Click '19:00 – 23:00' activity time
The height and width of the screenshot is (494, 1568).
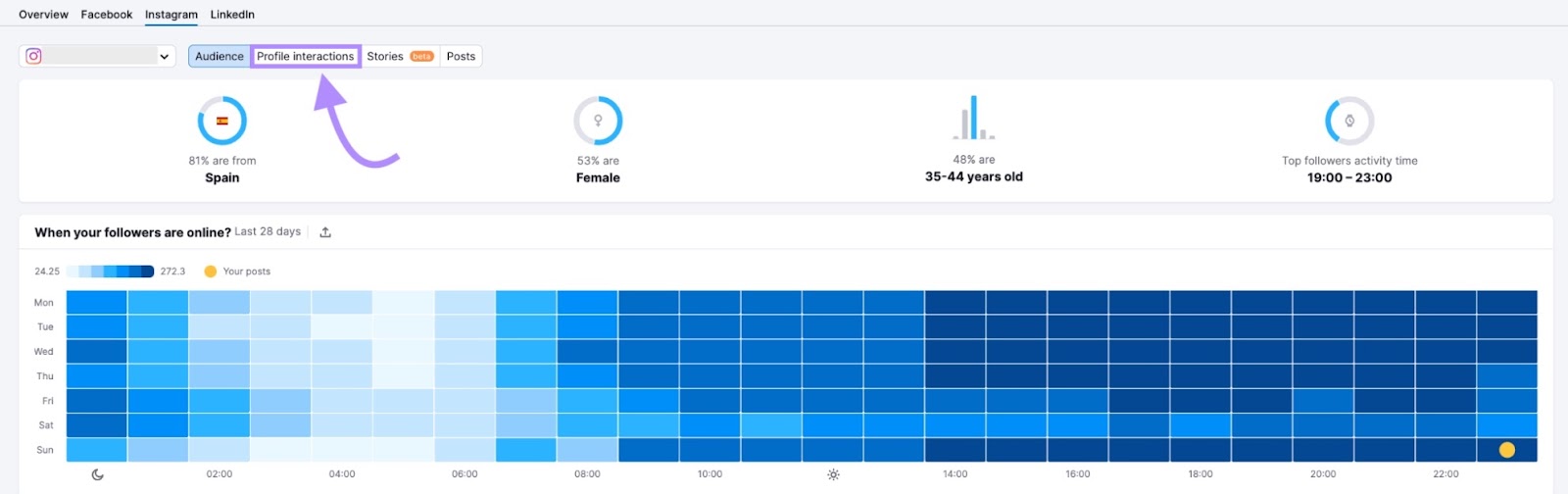1349,177
